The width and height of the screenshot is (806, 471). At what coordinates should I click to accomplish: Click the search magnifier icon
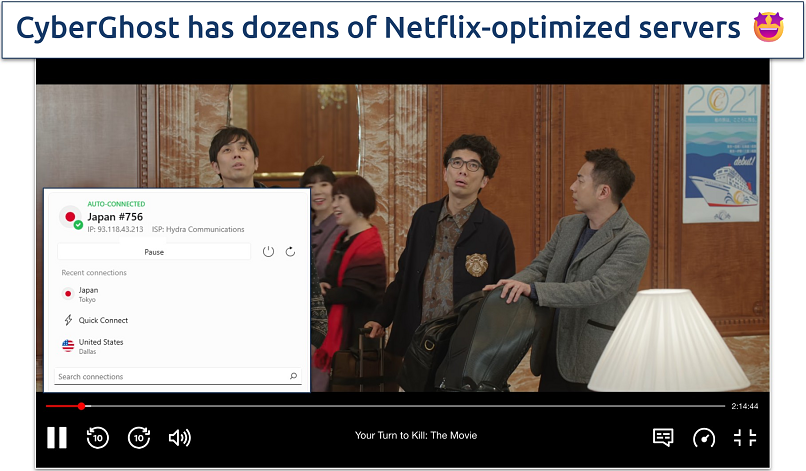[x=293, y=376]
